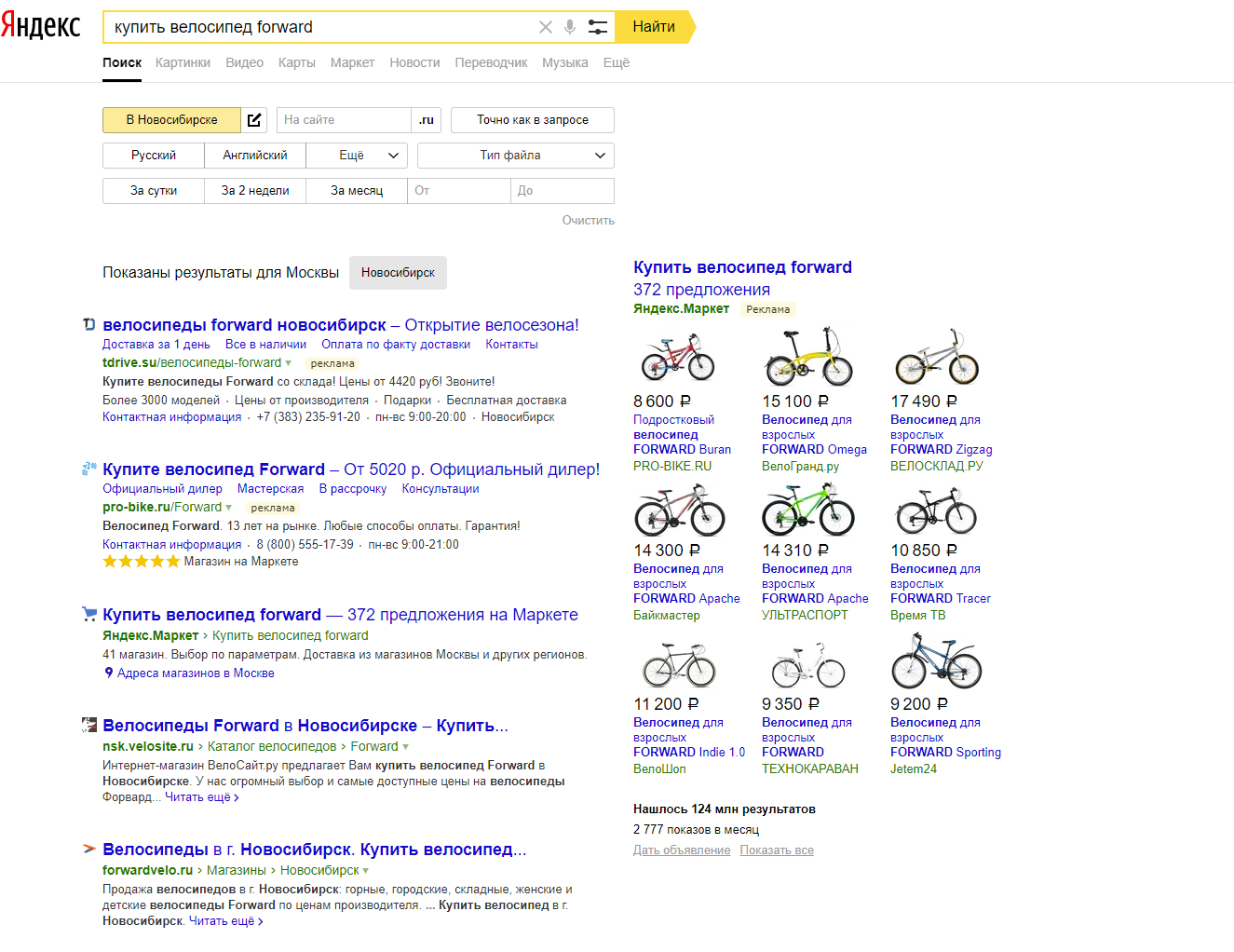Viewport: 1234px width, 952px height.
Task: Open FORWARD Buran bike image for 8 600 ₽
Action: pyautogui.click(x=678, y=359)
